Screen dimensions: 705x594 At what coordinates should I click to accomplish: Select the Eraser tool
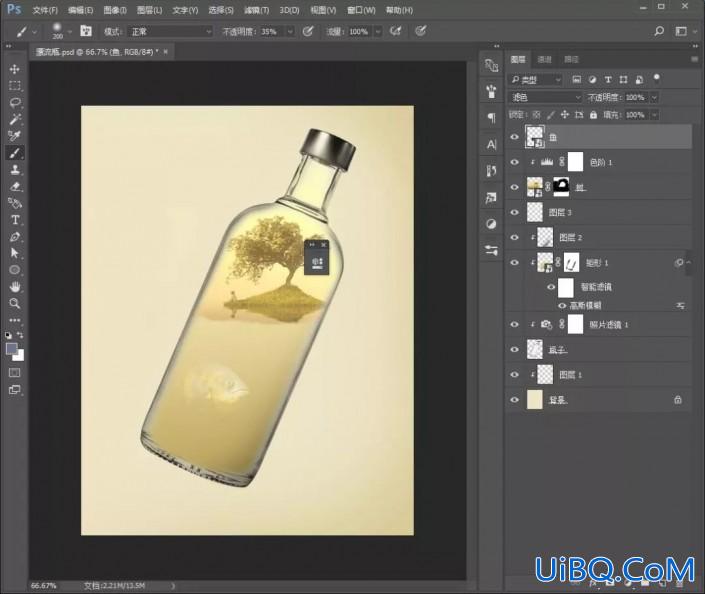(x=14, y=186)
